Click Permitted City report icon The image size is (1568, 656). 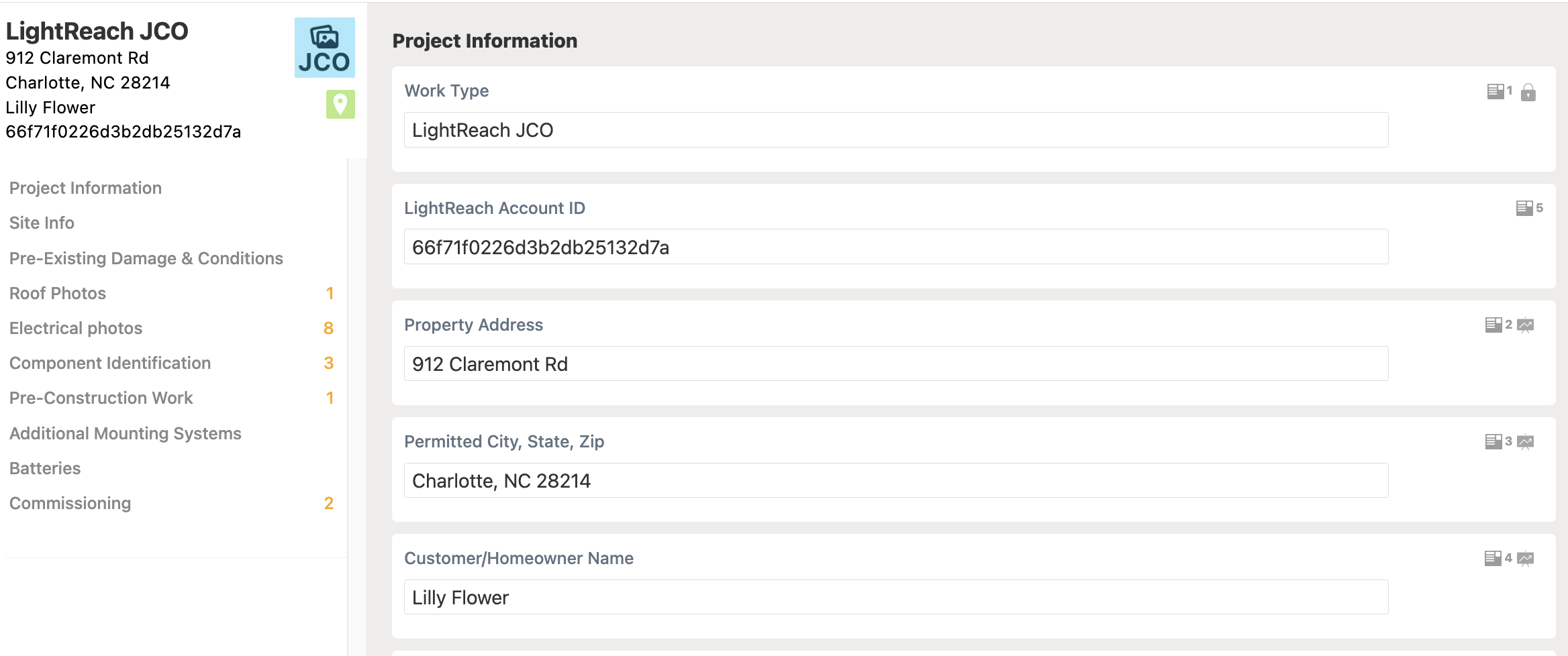click(x=1493, y=442)
